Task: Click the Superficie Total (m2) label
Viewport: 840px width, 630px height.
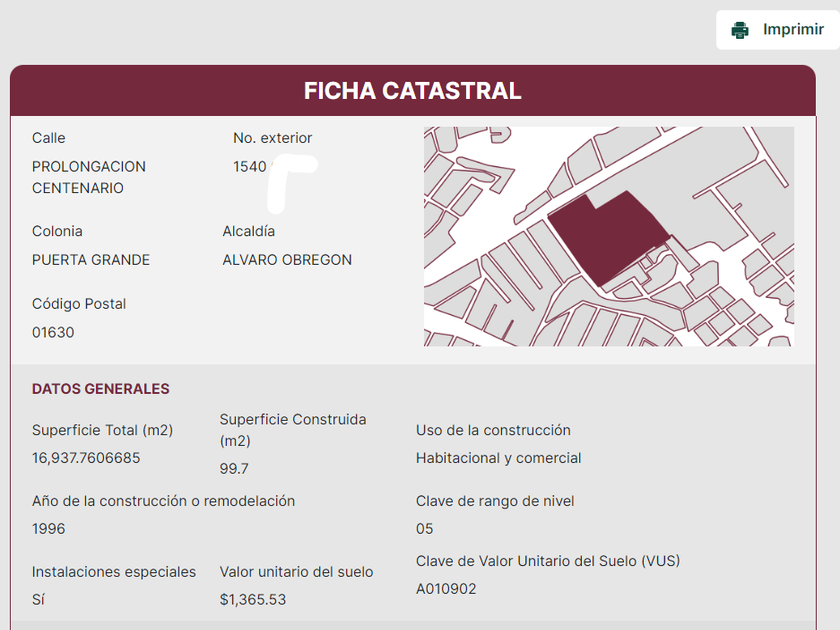Action: click(x=102, y=430)
